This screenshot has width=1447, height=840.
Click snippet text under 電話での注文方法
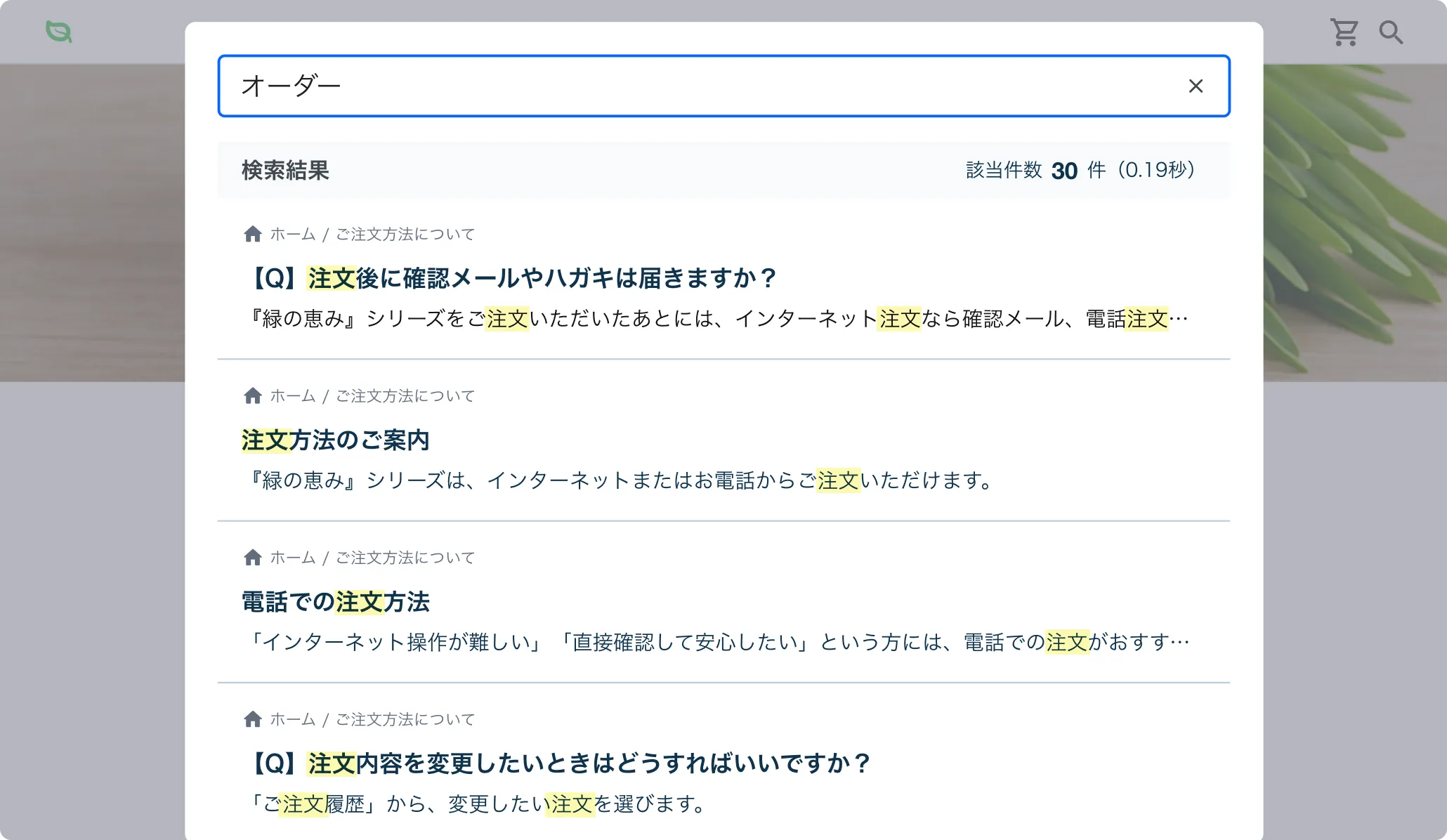tap(716, 642)
